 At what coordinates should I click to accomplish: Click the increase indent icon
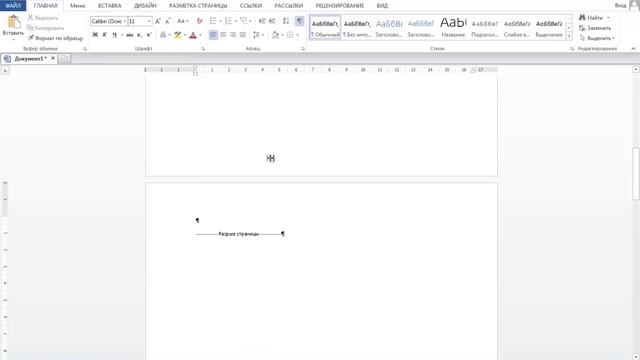[x=272, y=21]
